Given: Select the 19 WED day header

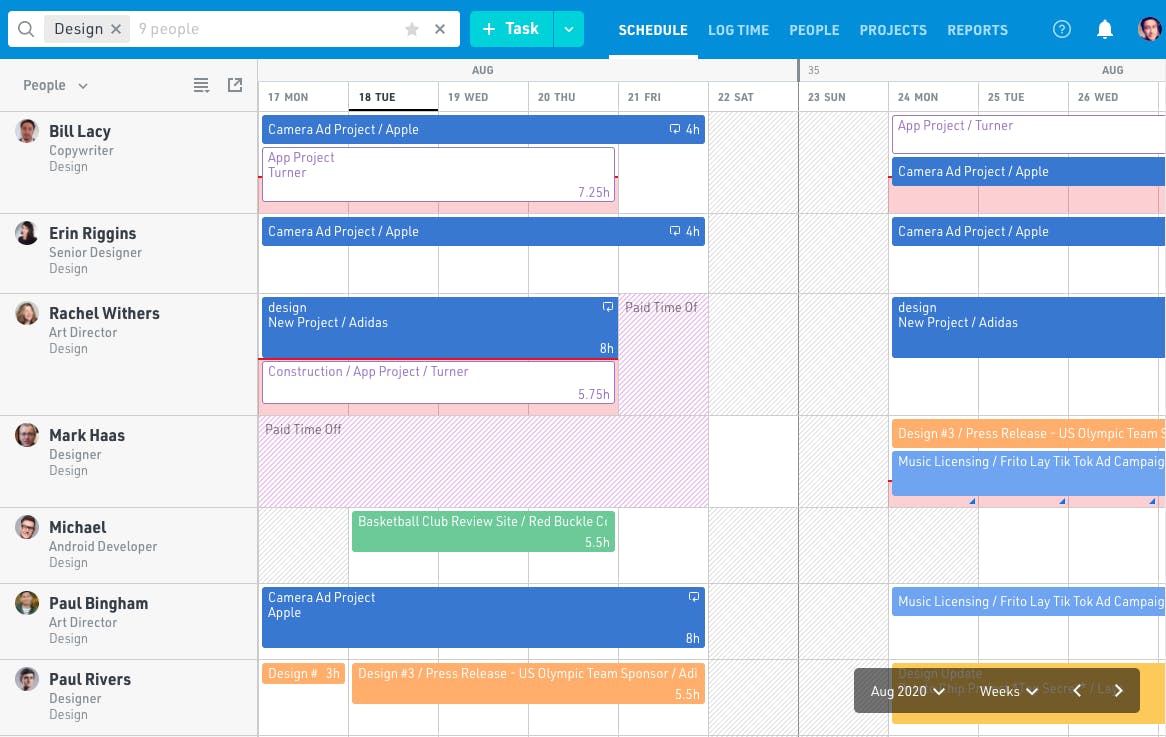Looking at the screenshot, I should 483,97.
